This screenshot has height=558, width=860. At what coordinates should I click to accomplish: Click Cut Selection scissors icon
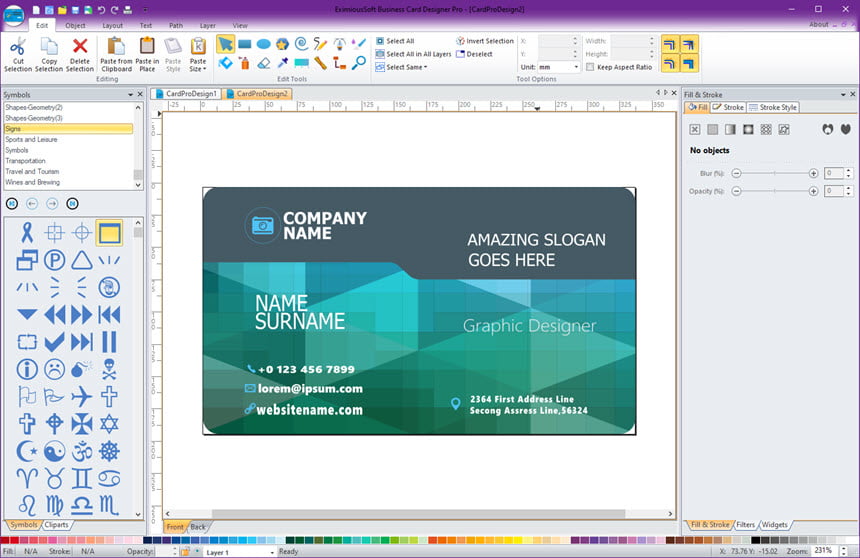click(x=18, y=46)
